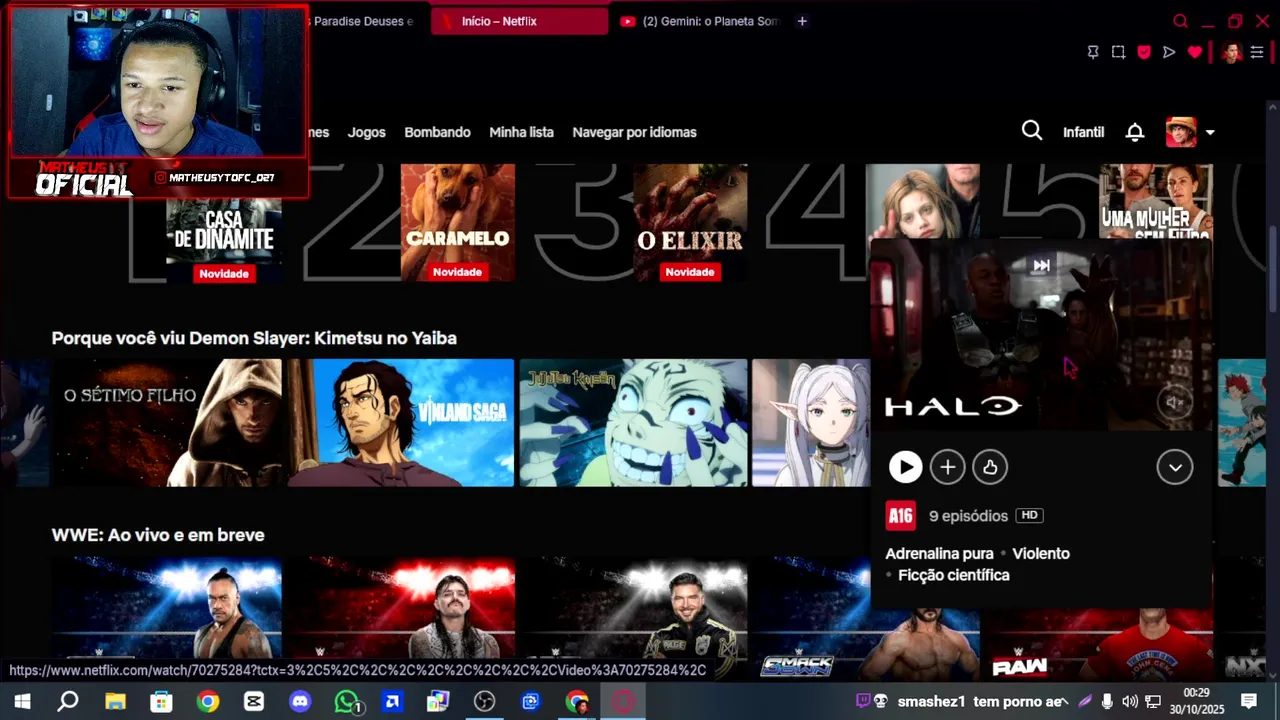The height and width of the screenshot is (720, 1280).
Task: Open Windows Start menu
Action: point(22,702)
